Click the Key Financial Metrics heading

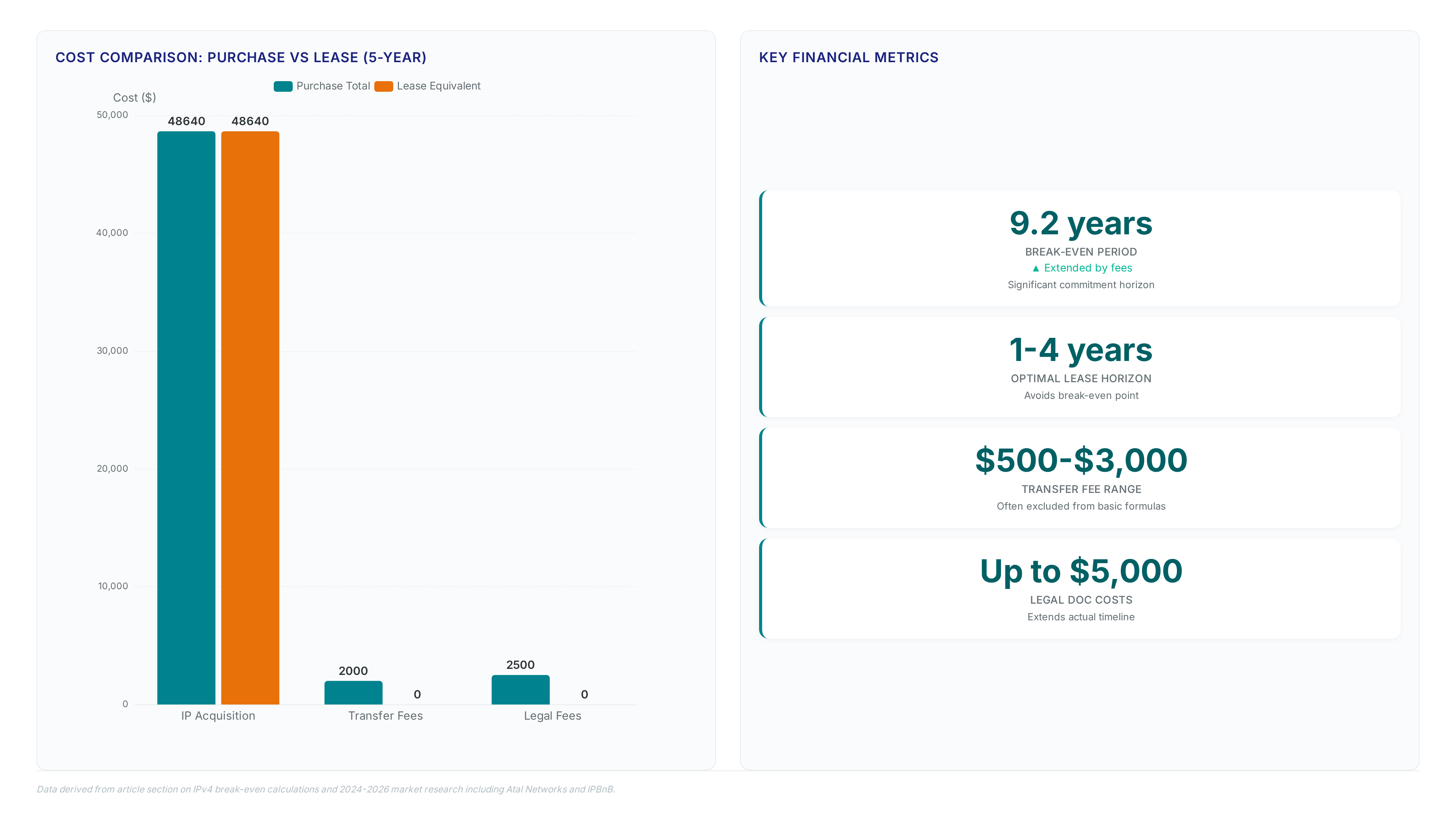click(849, 58)
